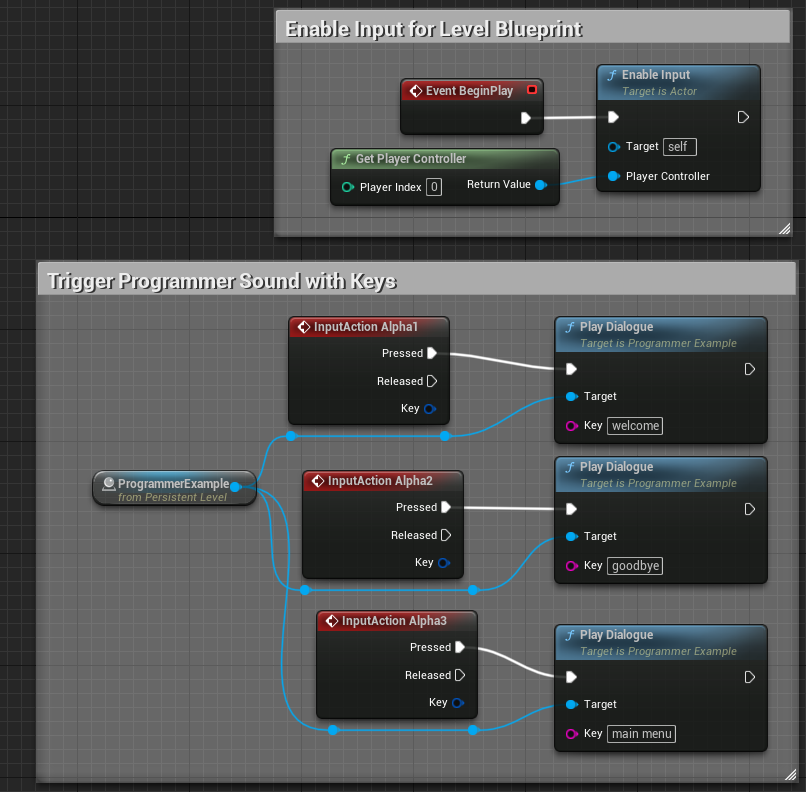Click the Target input pin on the top Play Dialogue
806x792 pixels.
click(570, 396)
